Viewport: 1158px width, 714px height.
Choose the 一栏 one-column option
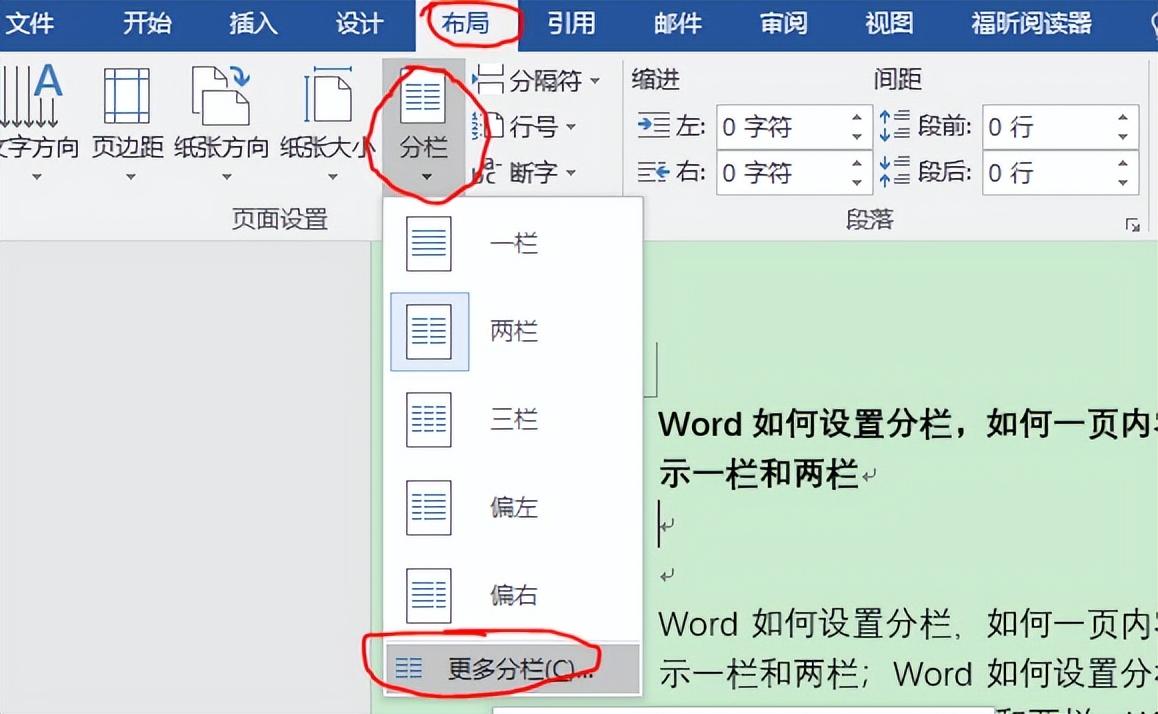point(513,244)
